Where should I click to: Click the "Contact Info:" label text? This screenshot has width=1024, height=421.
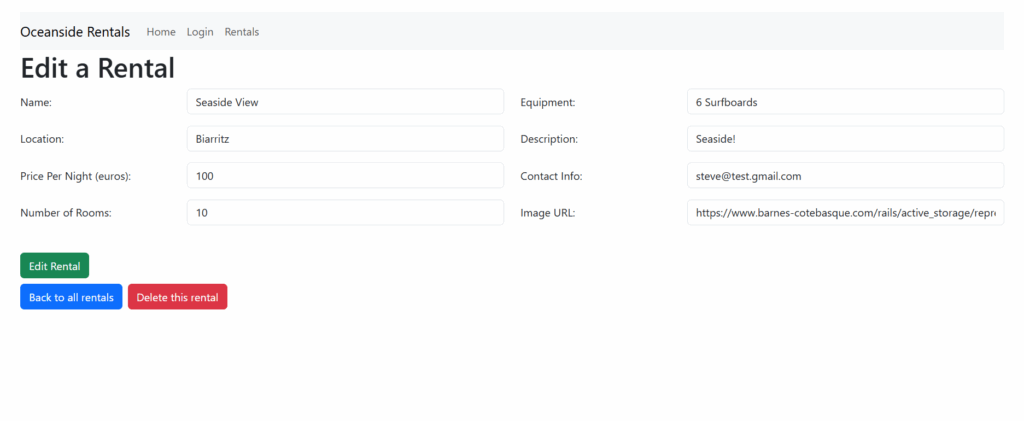pos(551,176)
